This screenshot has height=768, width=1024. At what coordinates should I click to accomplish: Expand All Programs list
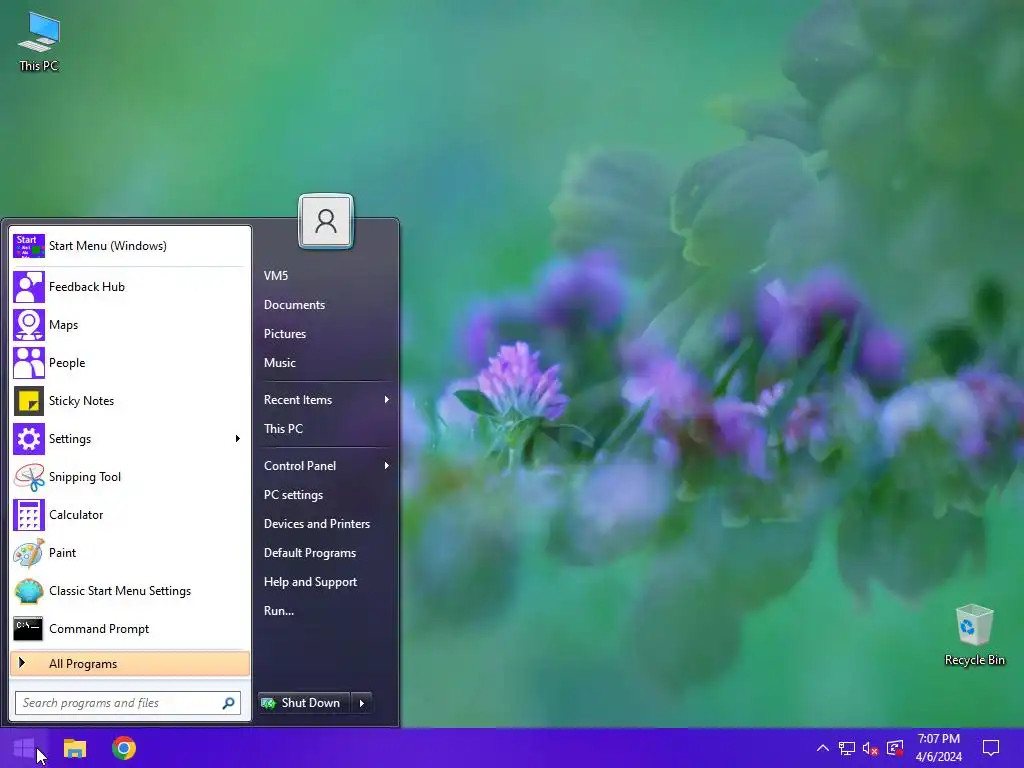point(130,664)
